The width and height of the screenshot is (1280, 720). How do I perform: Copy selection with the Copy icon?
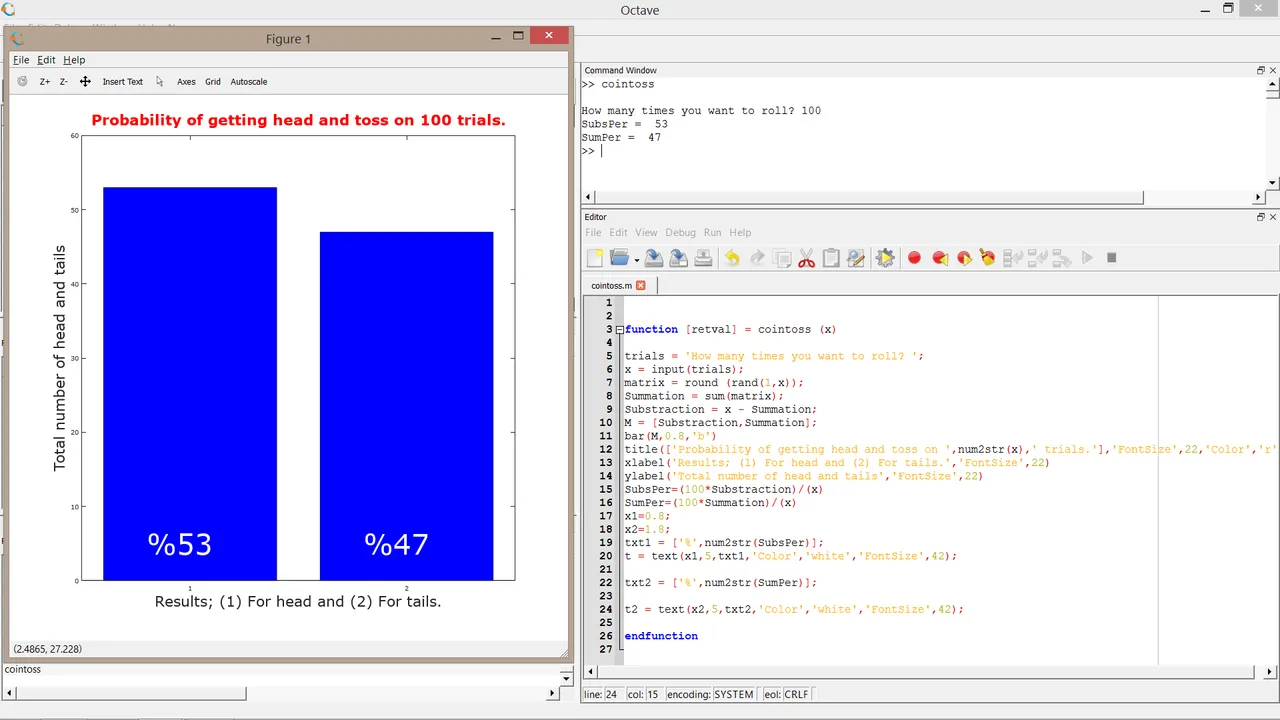point(782,258)
